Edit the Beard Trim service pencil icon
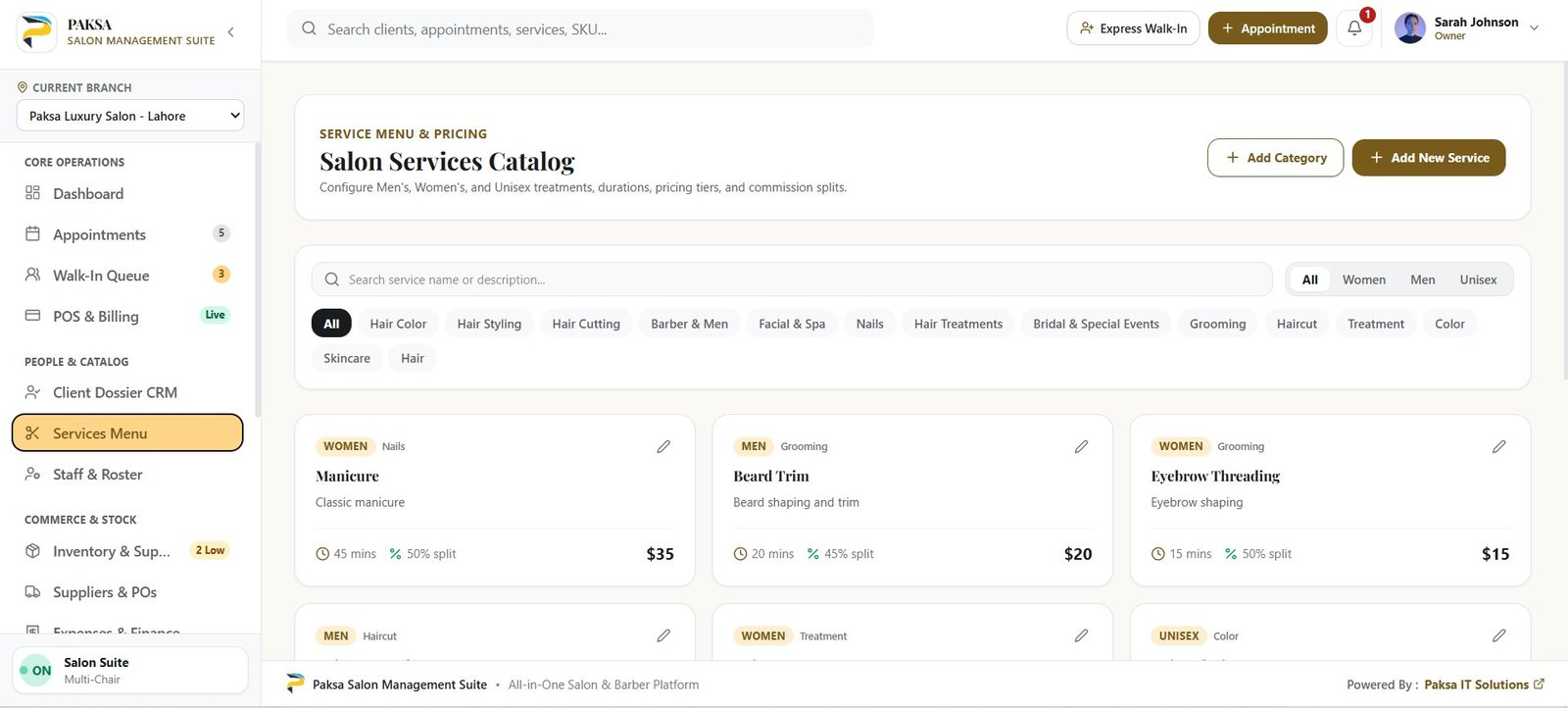The width and height of the screenshot is (1568, 708). pyautogui.click(x=1081, y=446)
